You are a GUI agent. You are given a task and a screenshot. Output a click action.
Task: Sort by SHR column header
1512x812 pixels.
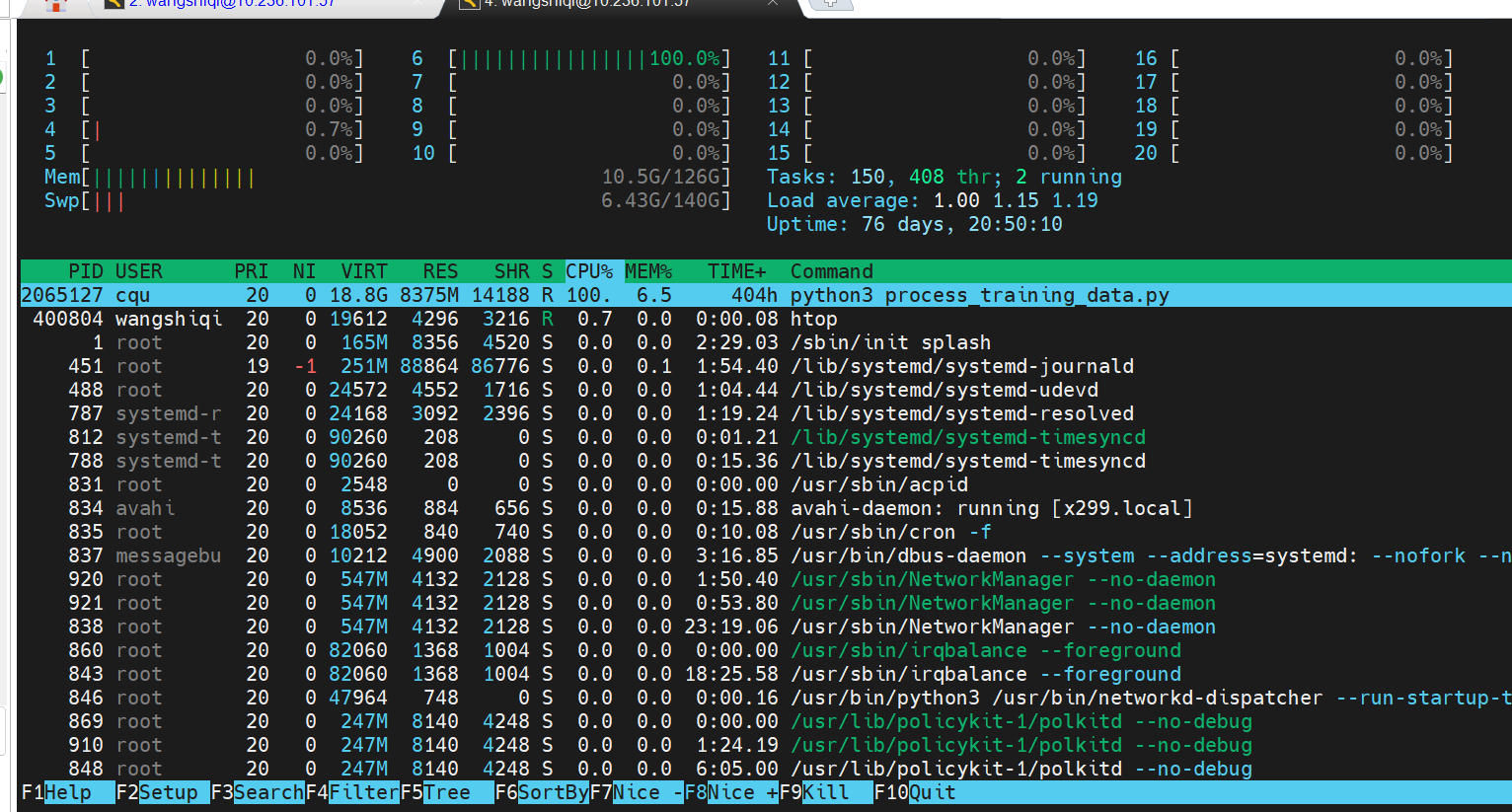[x=512, y=271]
